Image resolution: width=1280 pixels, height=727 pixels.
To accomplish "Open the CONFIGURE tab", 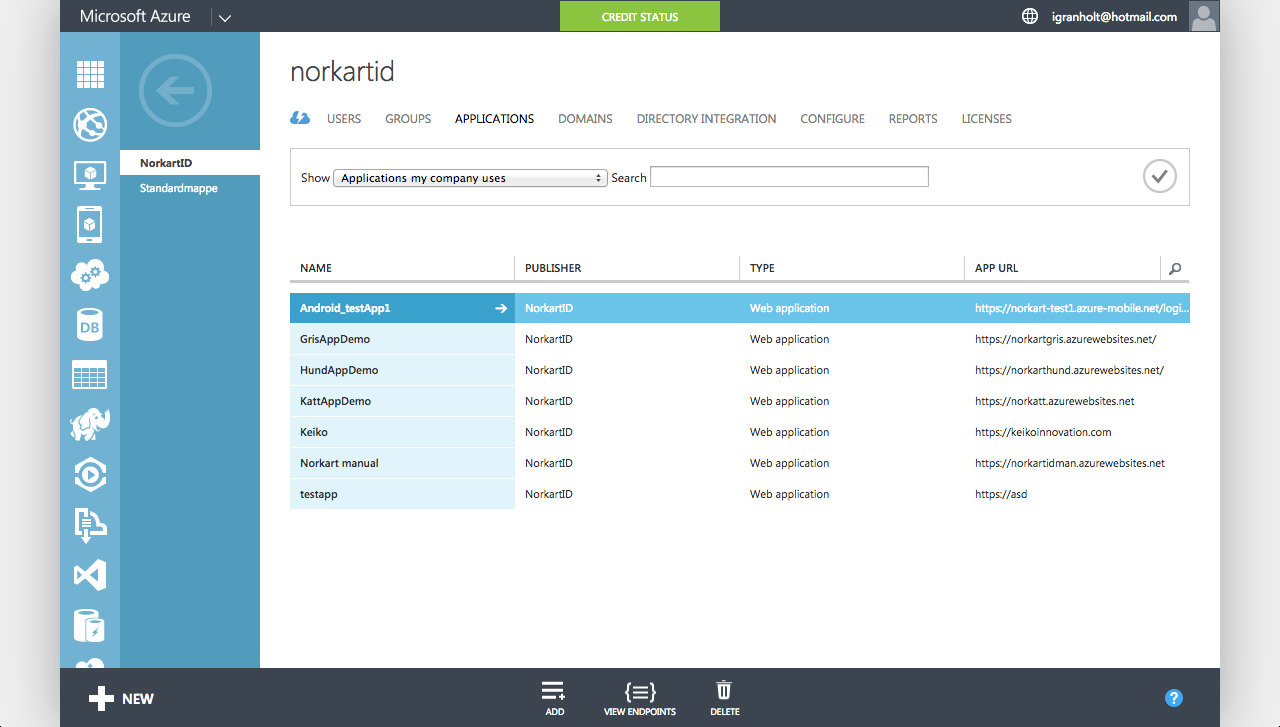I will pos(832,118).
